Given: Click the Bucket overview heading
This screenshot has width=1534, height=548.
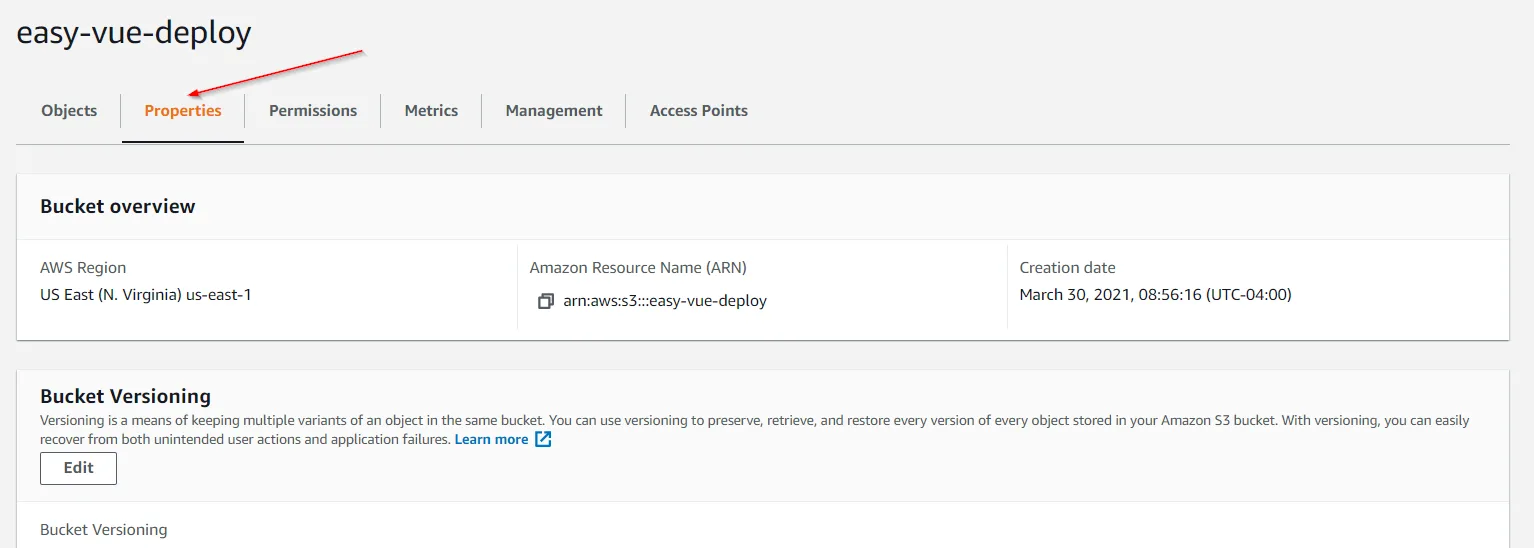Looking at the screenshot, I should click(x=118, y=207).
